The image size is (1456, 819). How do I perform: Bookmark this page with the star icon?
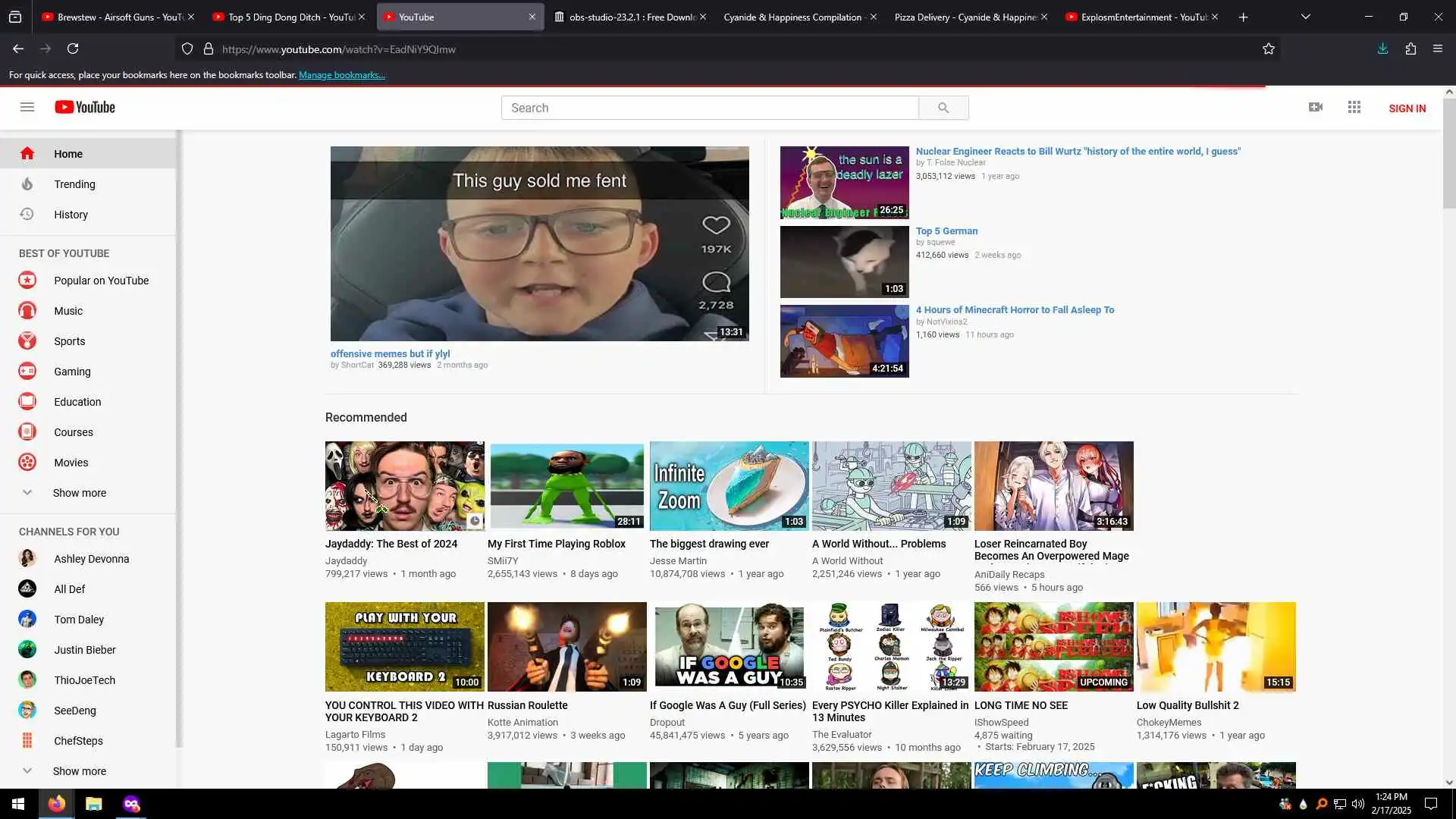point(1268,49)
